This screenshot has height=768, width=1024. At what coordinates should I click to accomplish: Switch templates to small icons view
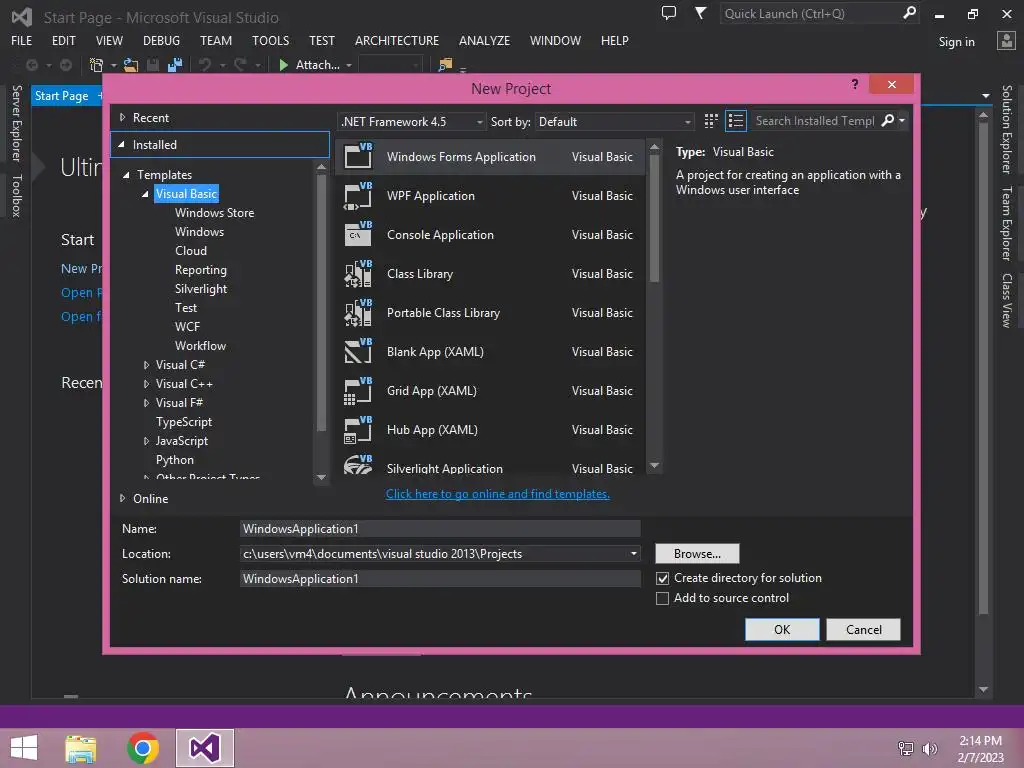pos(711,121)
